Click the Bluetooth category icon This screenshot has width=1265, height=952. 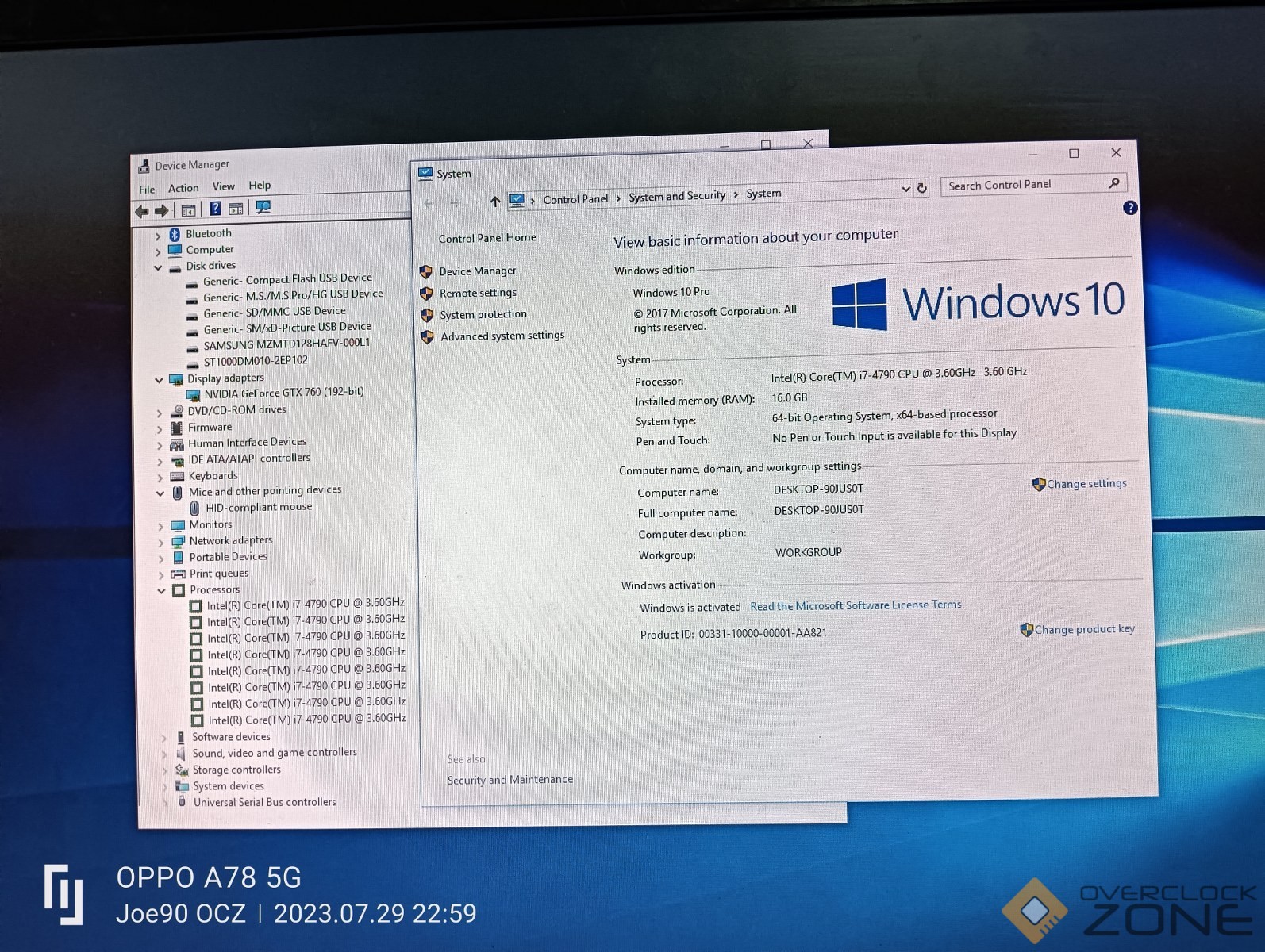point(175,234)
